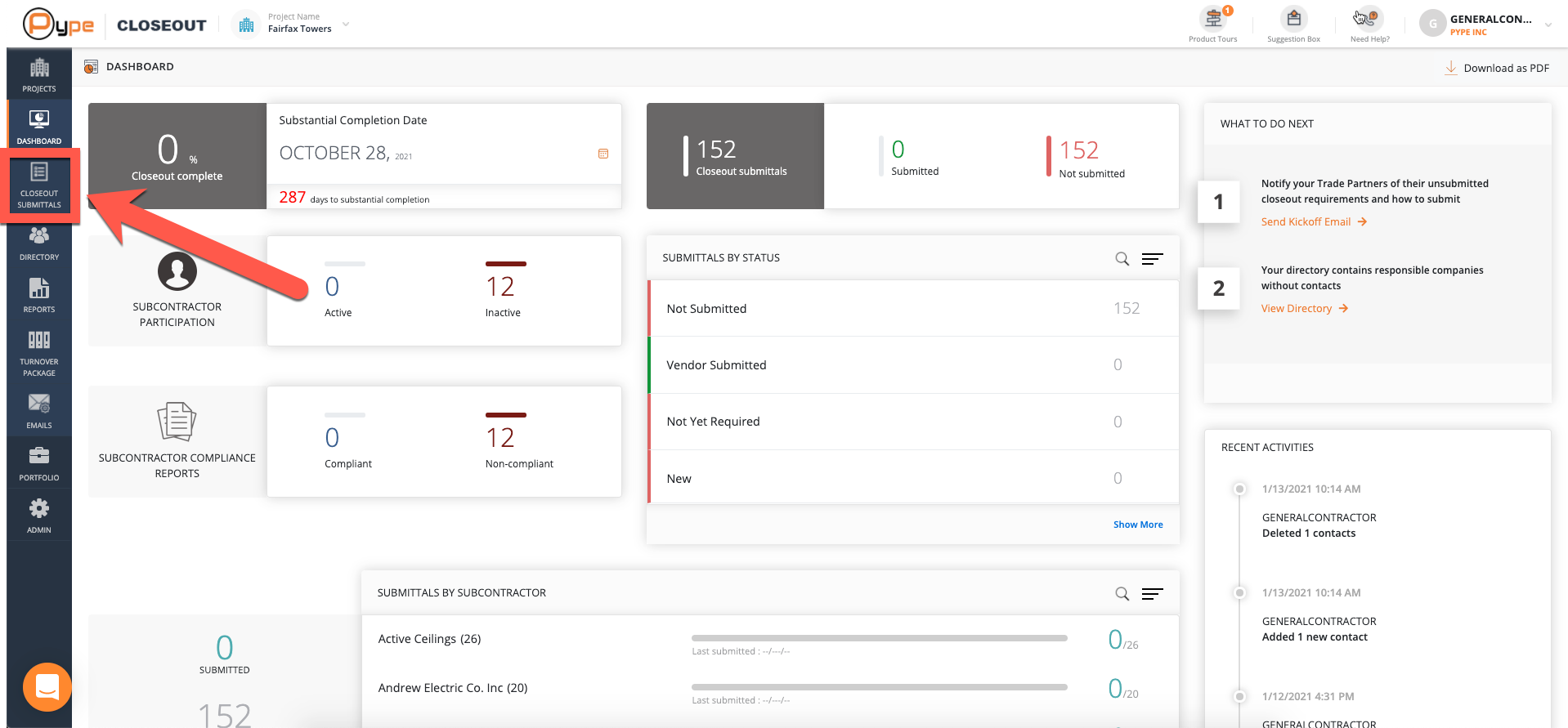
Task: Click View Directory link
Action: click(x=1305, y=309)
